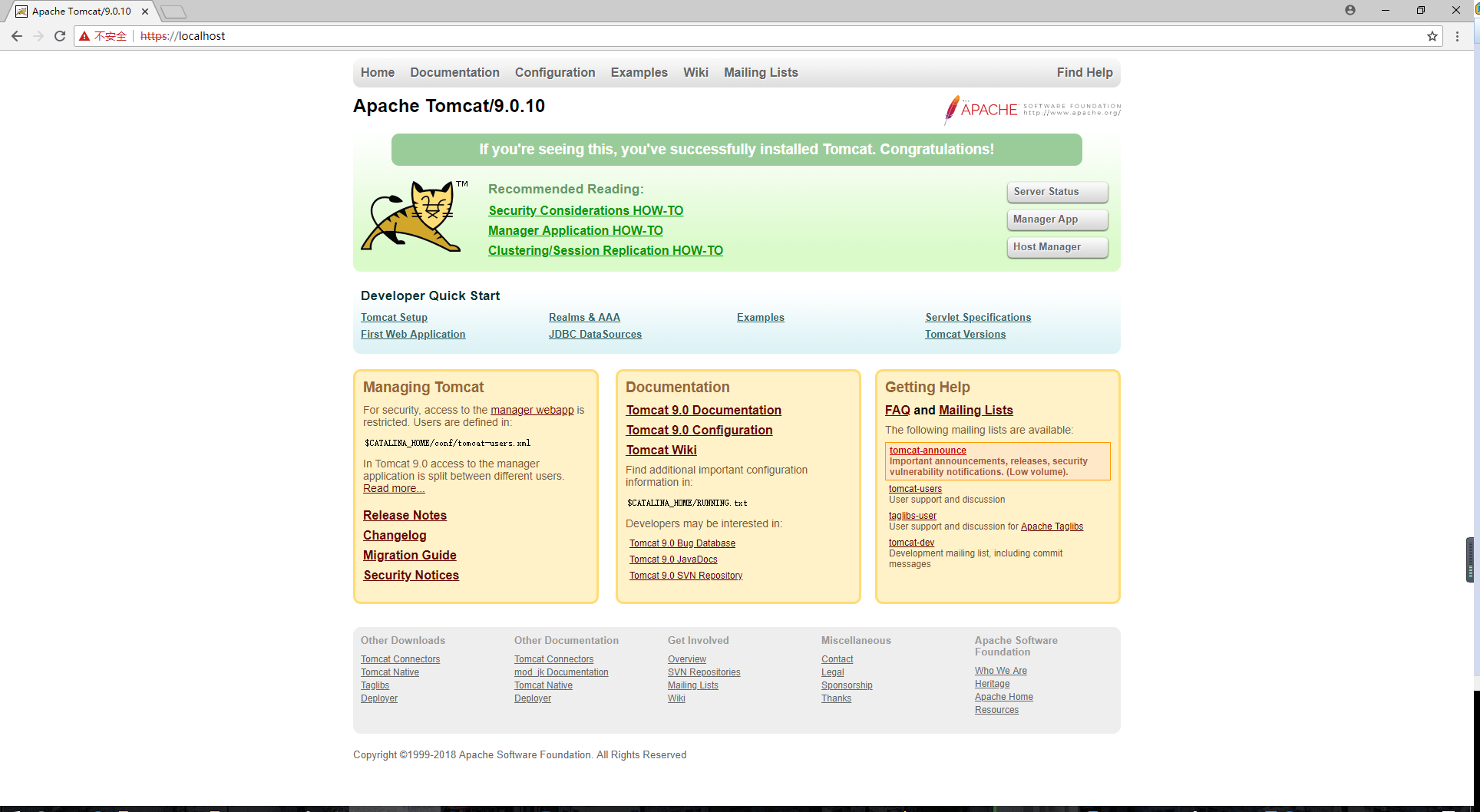Open the Apache Taglibs link

pos(1052,526)
